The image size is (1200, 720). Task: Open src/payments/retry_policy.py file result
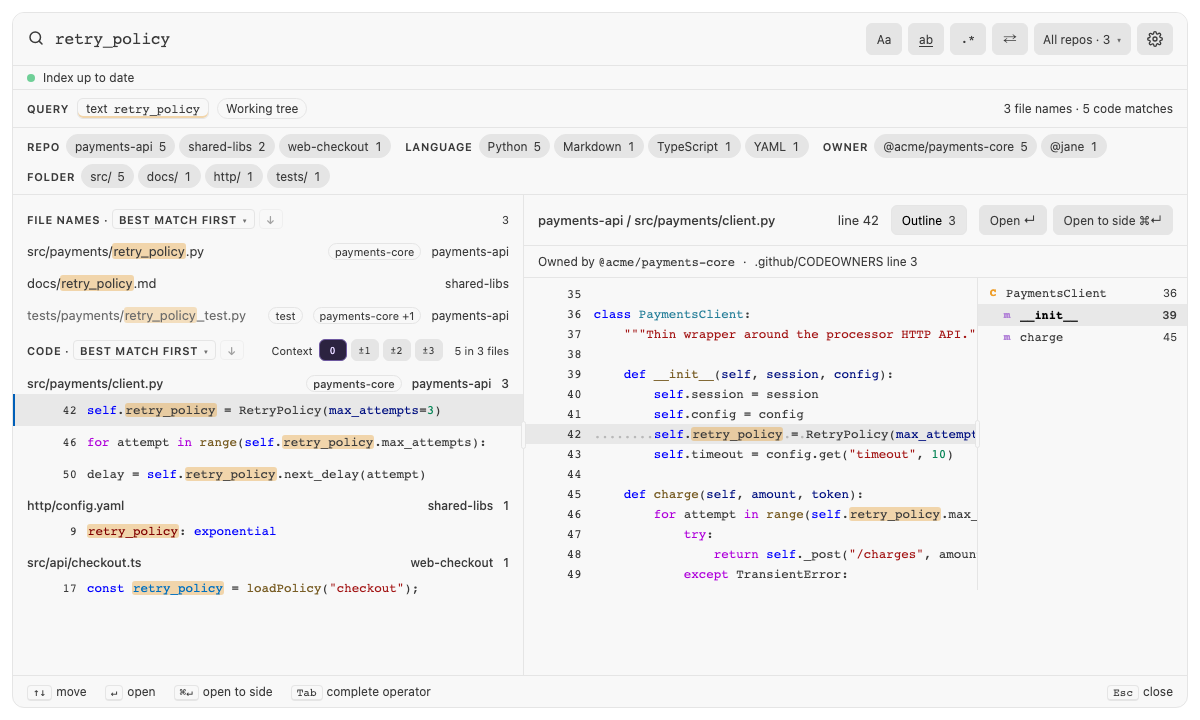tap(268, 252)
